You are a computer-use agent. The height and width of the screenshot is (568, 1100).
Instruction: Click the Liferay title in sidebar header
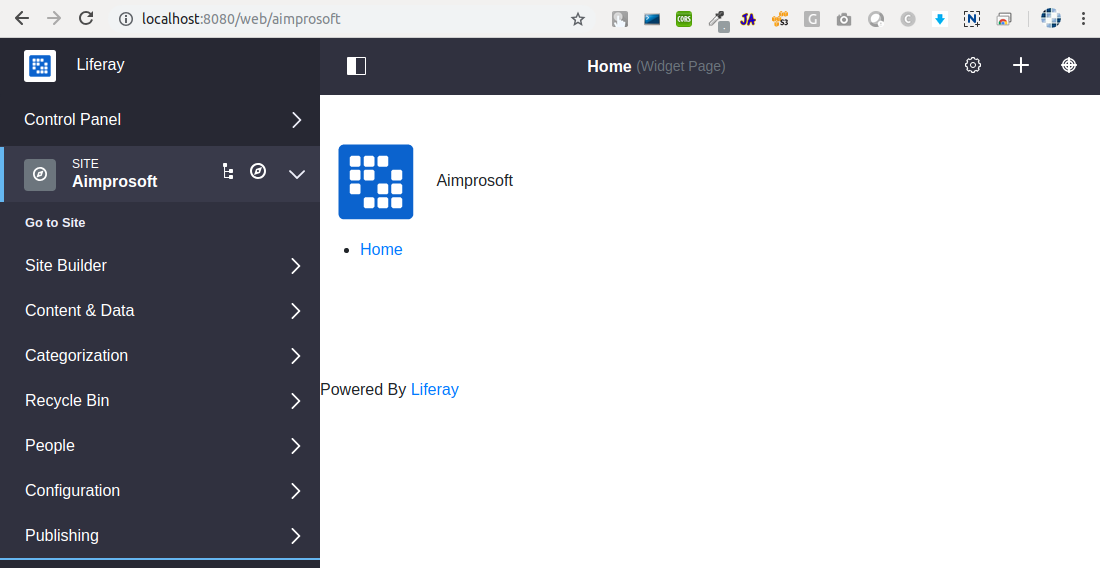100,65
